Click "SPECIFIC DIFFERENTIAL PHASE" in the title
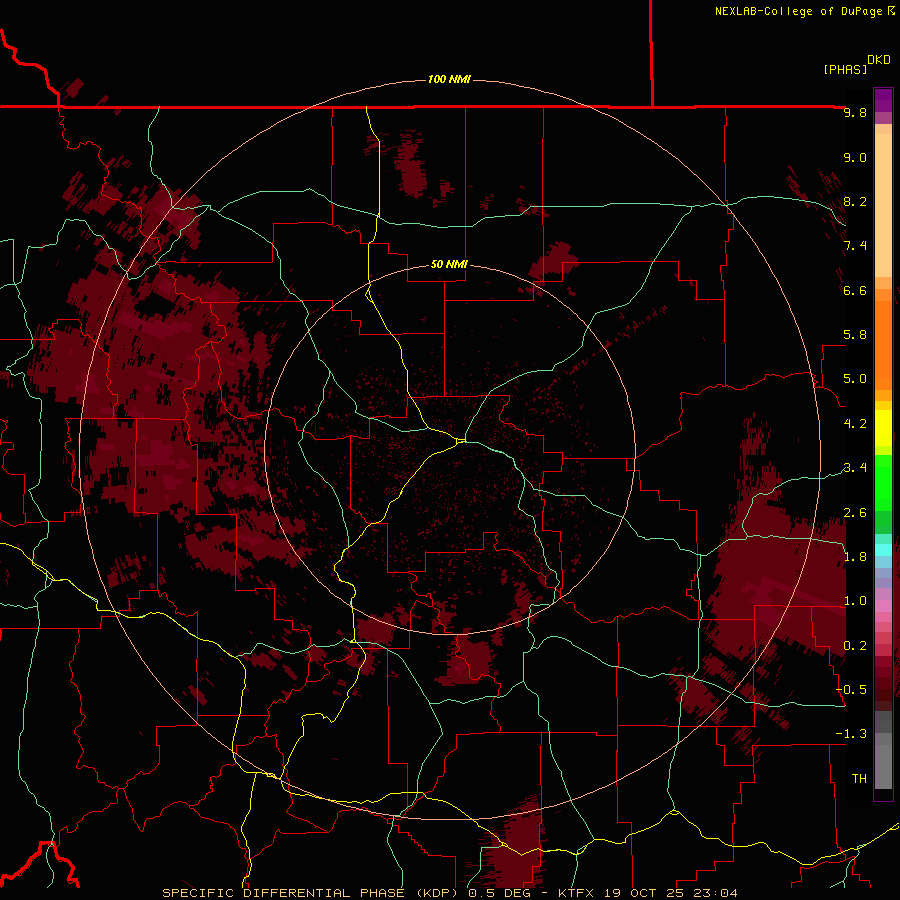 point(282,893)
